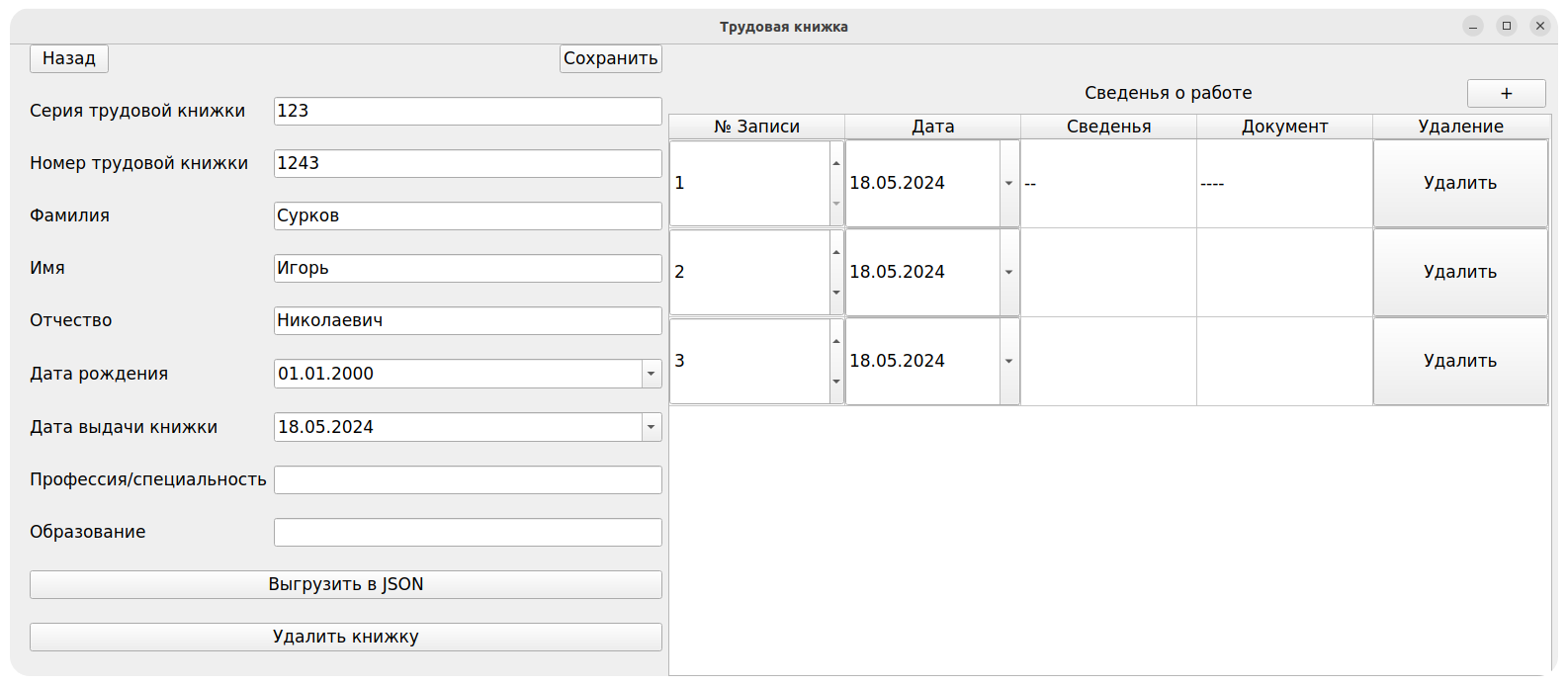Click the Удалить книжку button

[x=345, y=637]
